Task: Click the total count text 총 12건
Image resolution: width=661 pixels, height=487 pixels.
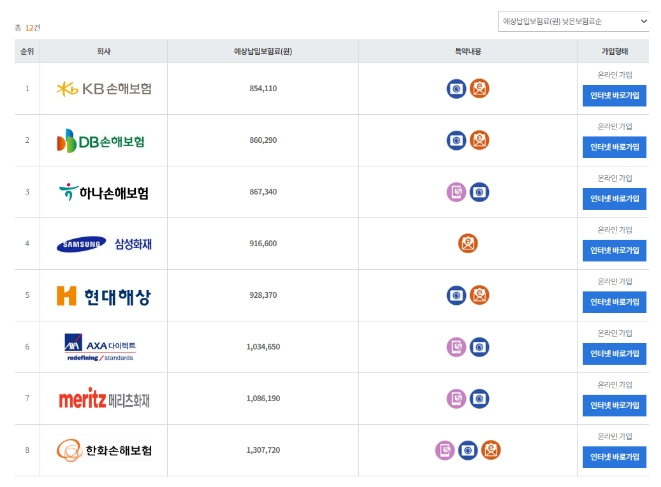Action: (x=27, y=28)
